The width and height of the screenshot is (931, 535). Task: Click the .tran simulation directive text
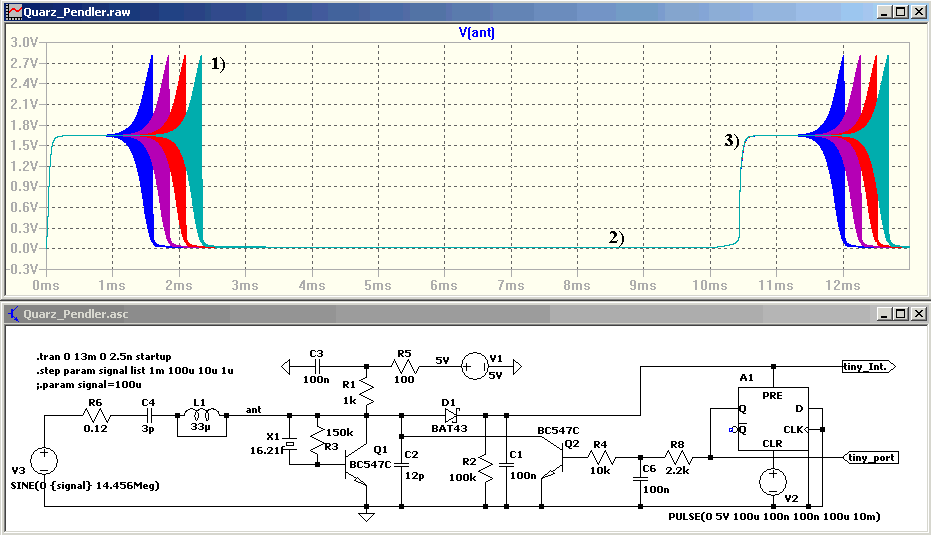103,356
